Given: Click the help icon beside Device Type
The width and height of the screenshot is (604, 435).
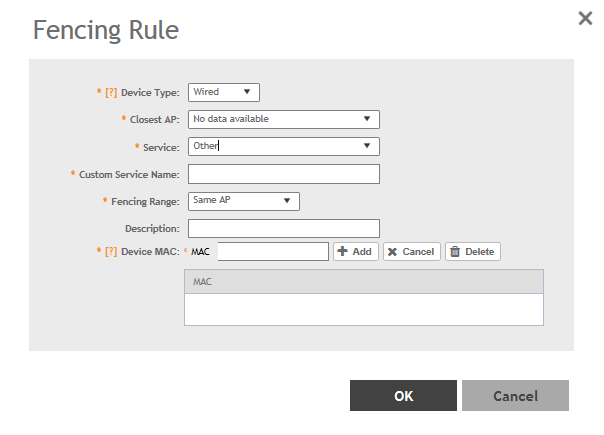Looking at the screenshot, I should (111, 92).
